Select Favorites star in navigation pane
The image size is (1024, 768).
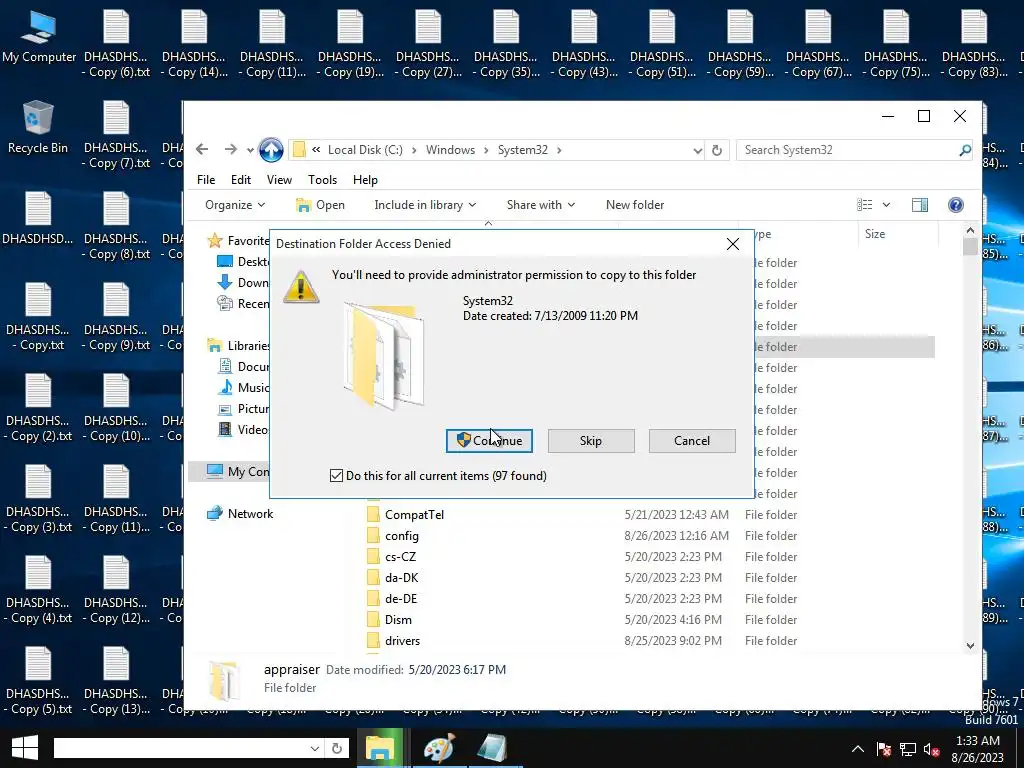215,241
